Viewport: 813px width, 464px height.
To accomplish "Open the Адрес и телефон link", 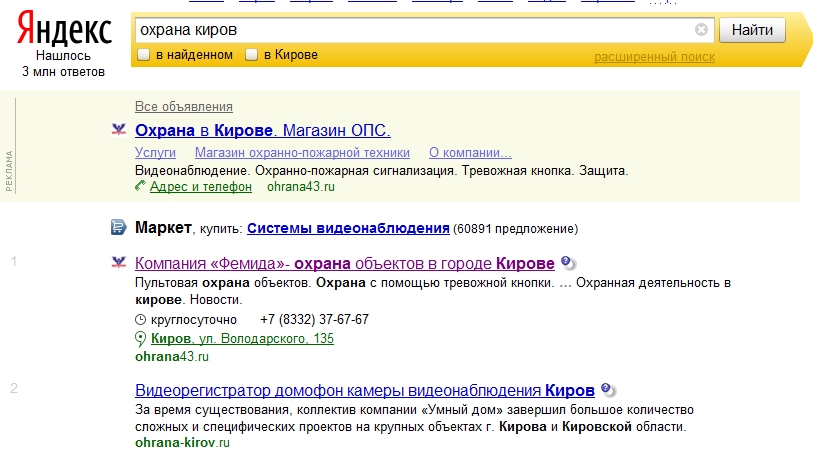I will [x=201, y=187].
